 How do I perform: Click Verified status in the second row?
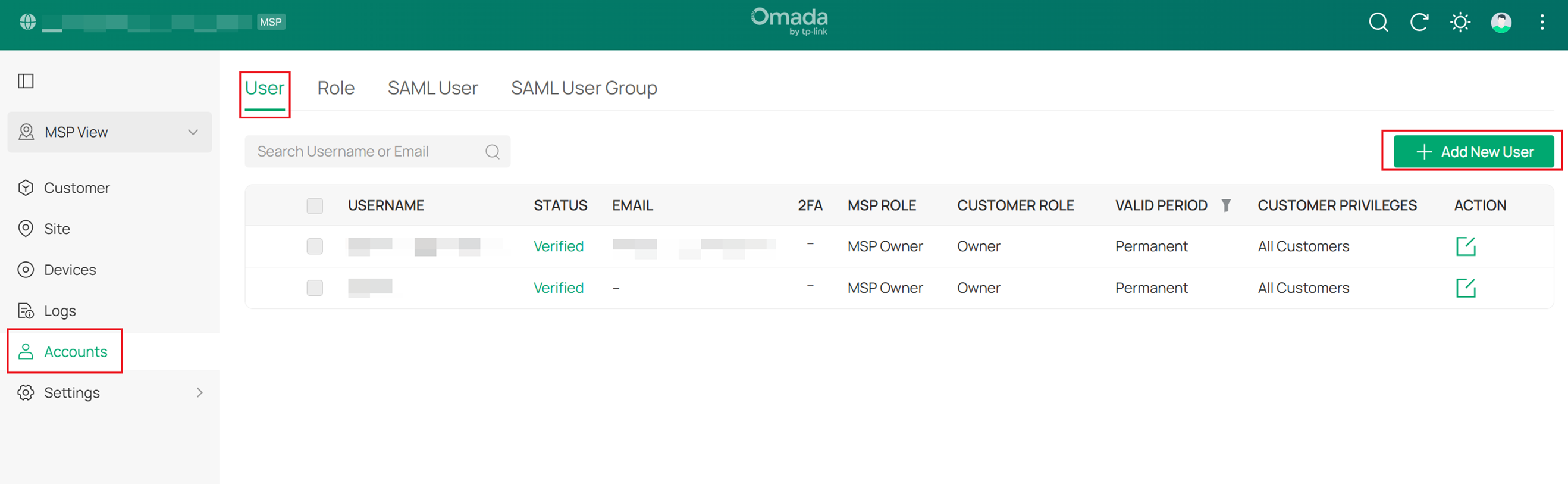pyautogui.click(x=558, y=288)
